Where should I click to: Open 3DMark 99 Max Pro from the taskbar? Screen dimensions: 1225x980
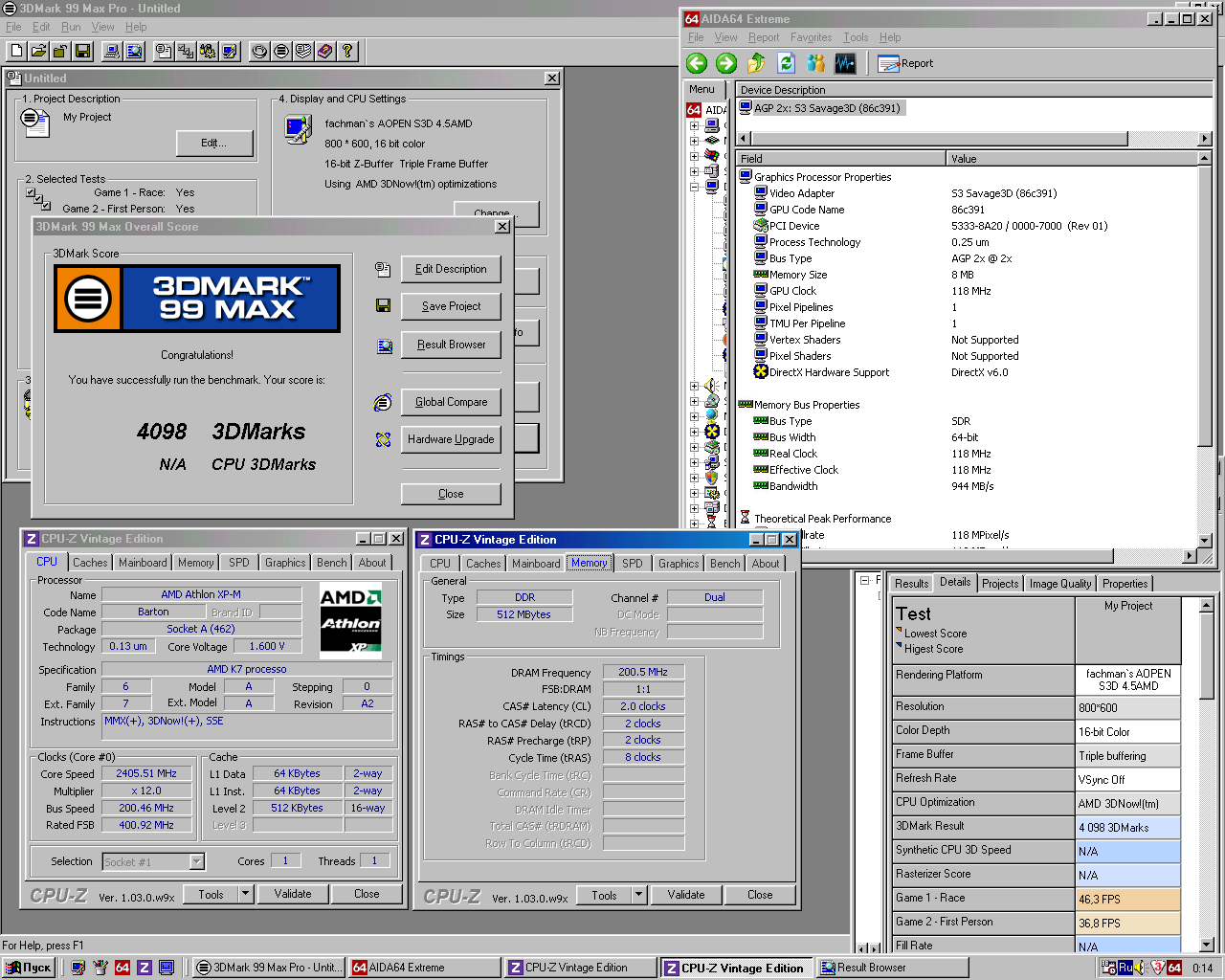pyautogui.click(x=268, y=968)
